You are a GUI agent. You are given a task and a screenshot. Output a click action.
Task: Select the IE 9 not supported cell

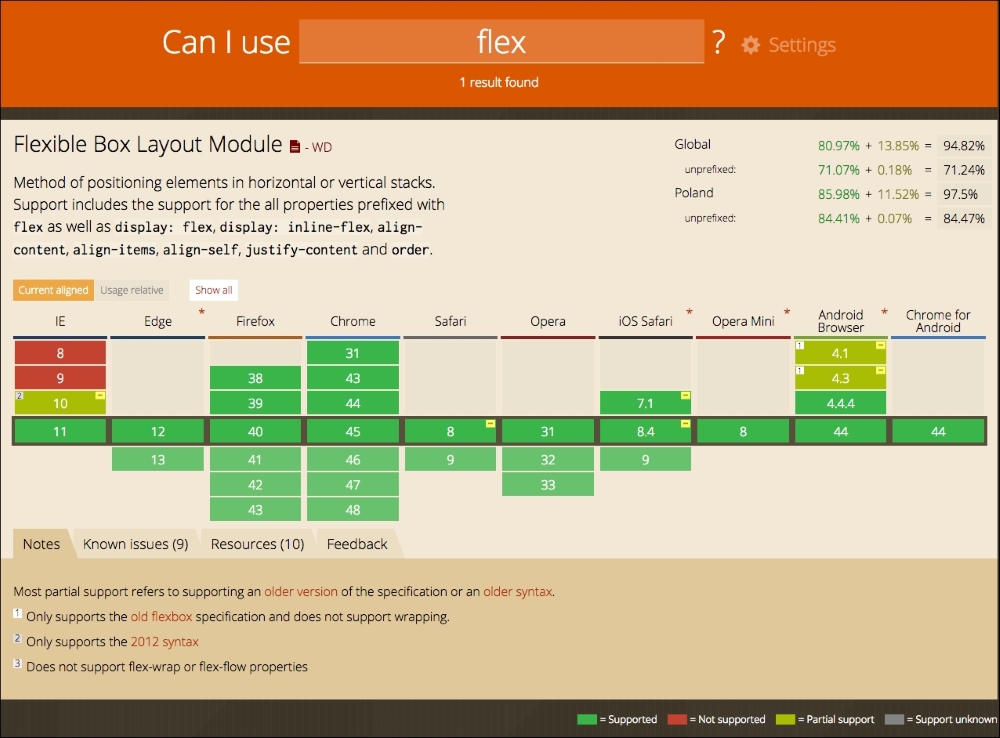click(x=60, y=378)
